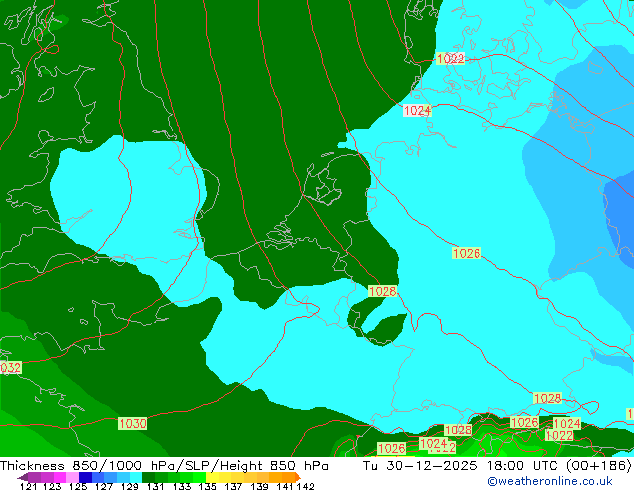
Task: Click the 'Tu 30-12-2025 18:00 UTC (00+186)' timestamp
Action: [x=497, y=466]
